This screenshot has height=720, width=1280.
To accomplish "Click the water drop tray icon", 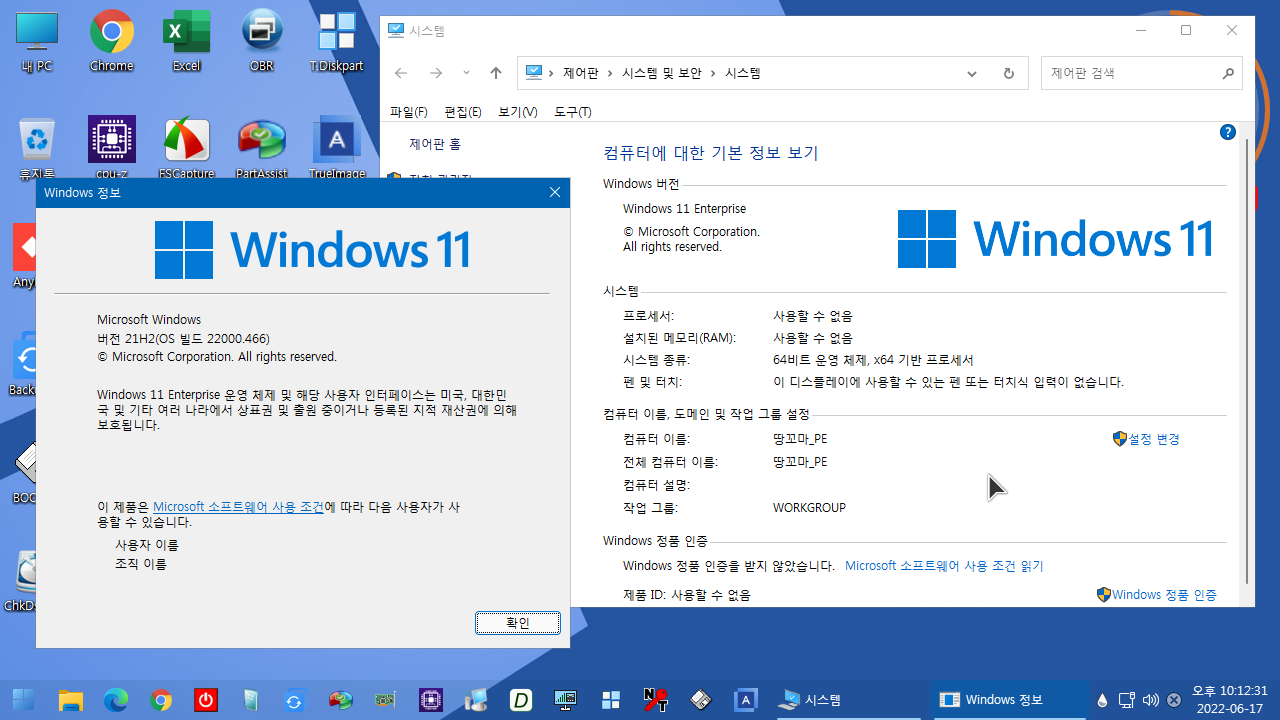I will 1103,700.
